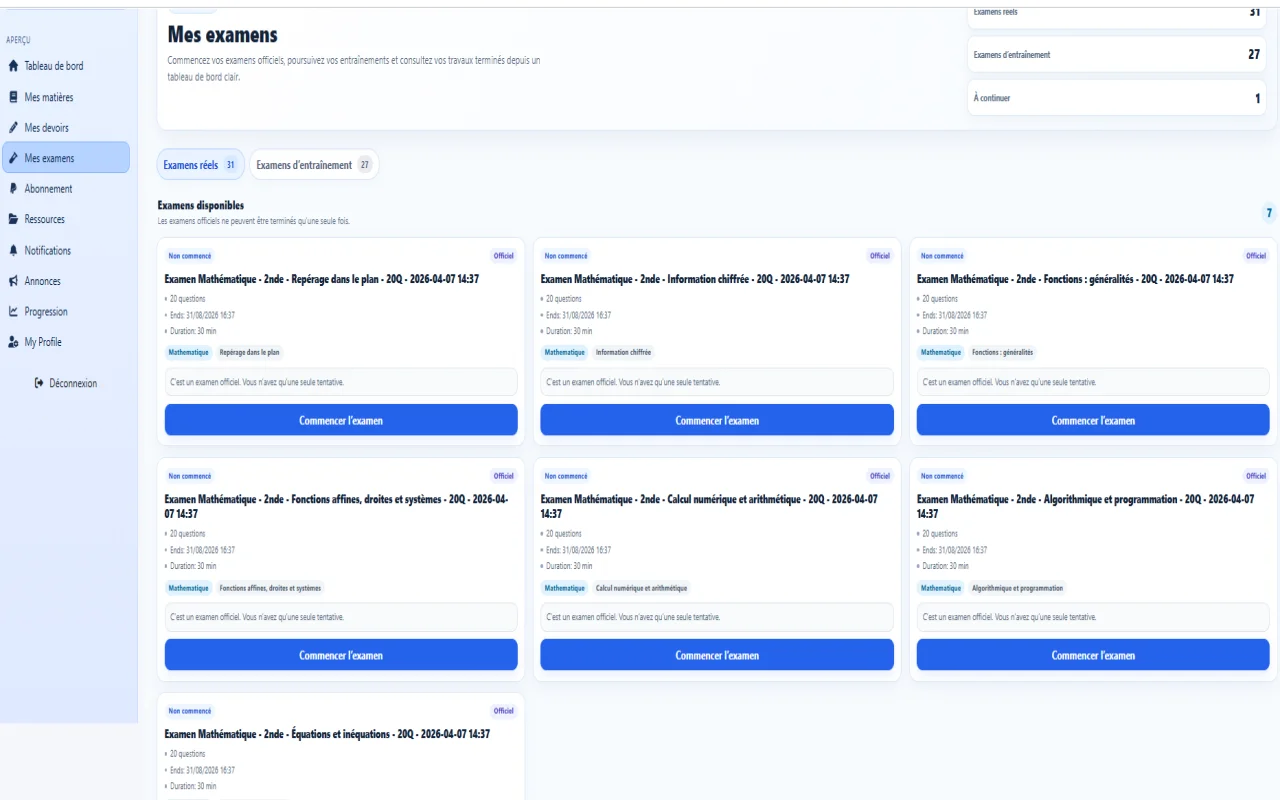Click the Mes matières book icon
The image size is (1280, 800).
(13, 97)
